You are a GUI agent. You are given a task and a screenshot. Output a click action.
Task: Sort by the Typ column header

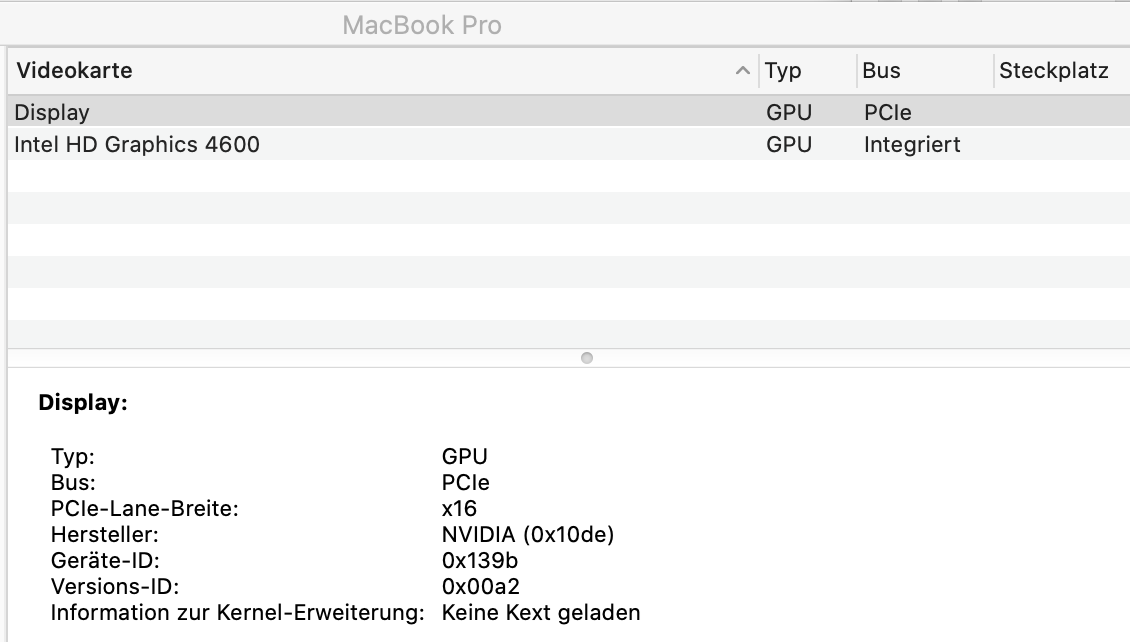click(x=783, y=71)
